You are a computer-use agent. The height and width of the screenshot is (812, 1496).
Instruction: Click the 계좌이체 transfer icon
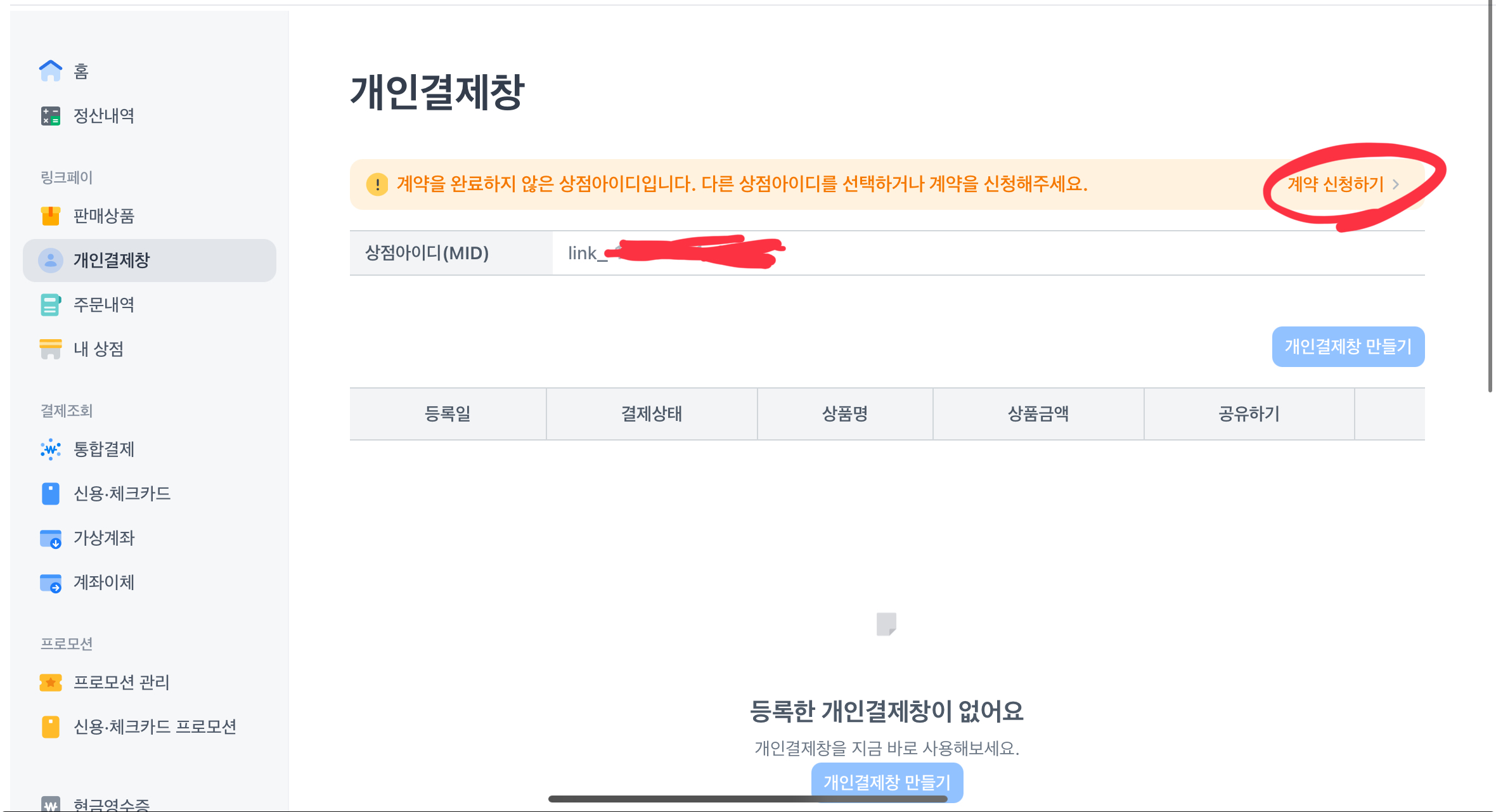[x=51, y=583]
